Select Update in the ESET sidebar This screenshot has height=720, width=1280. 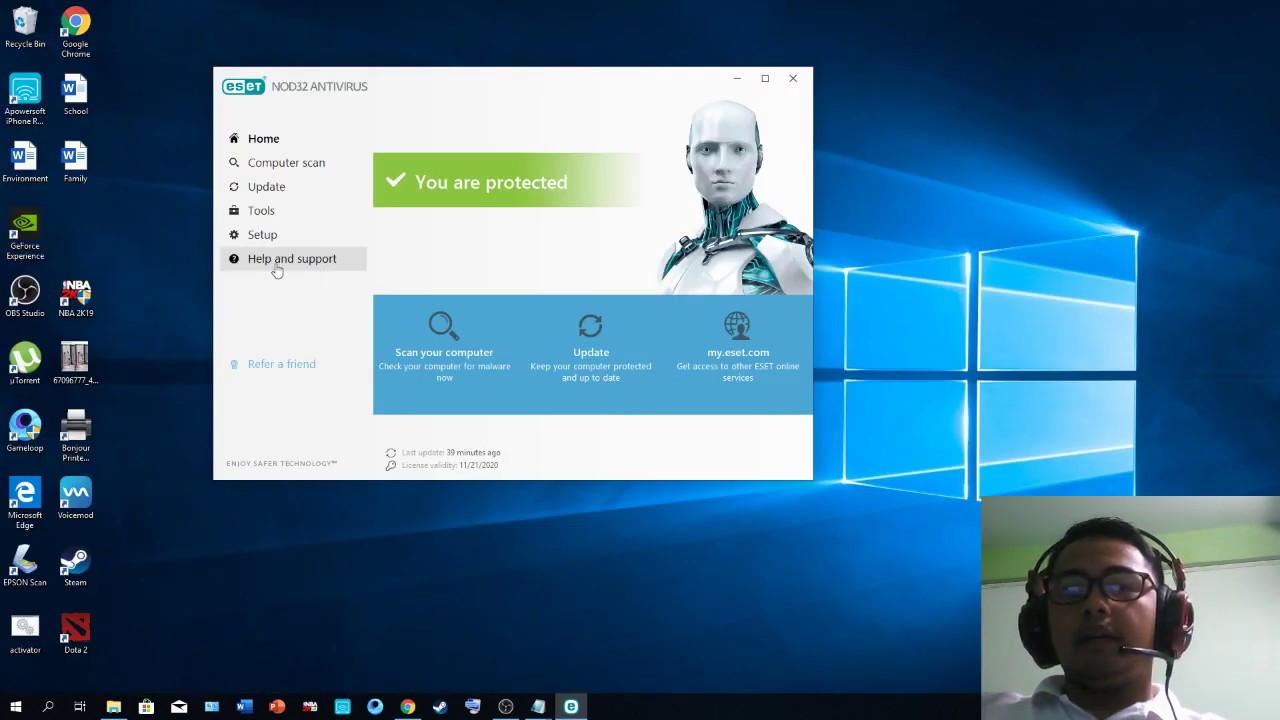point(266,187)
